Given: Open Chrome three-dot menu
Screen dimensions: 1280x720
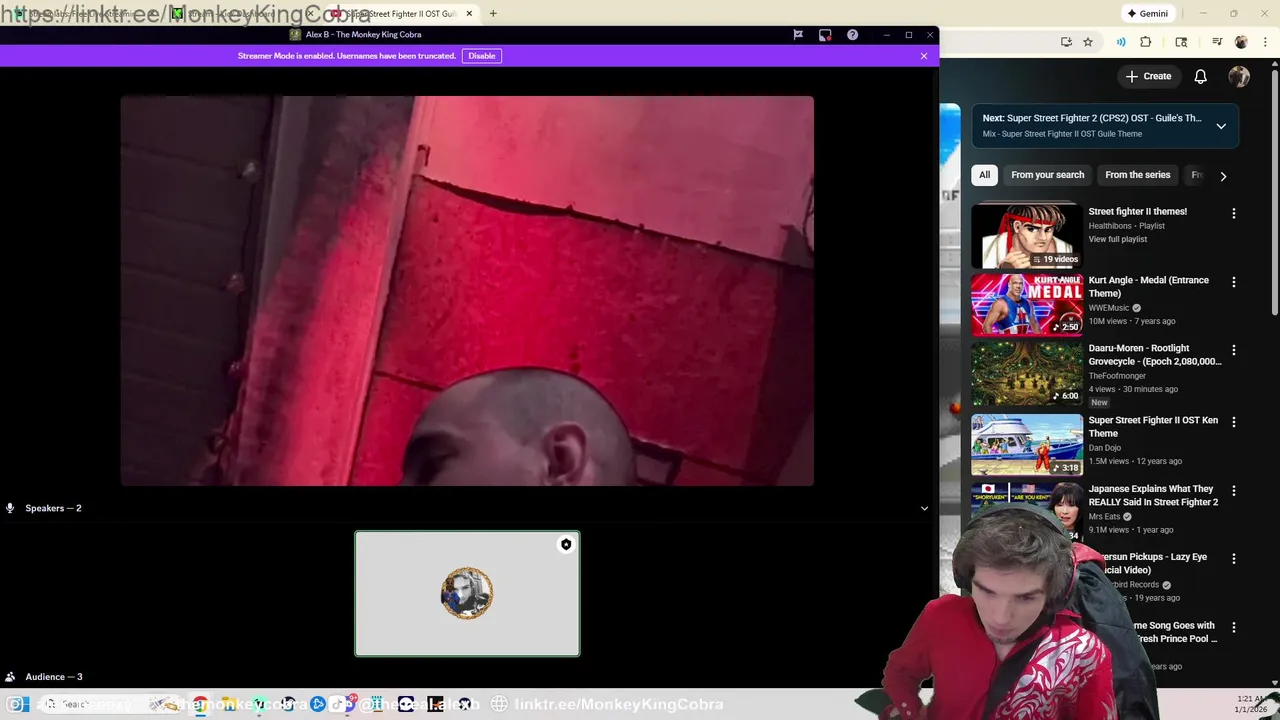Looking at the screenshot, I should coord(1264,42).
